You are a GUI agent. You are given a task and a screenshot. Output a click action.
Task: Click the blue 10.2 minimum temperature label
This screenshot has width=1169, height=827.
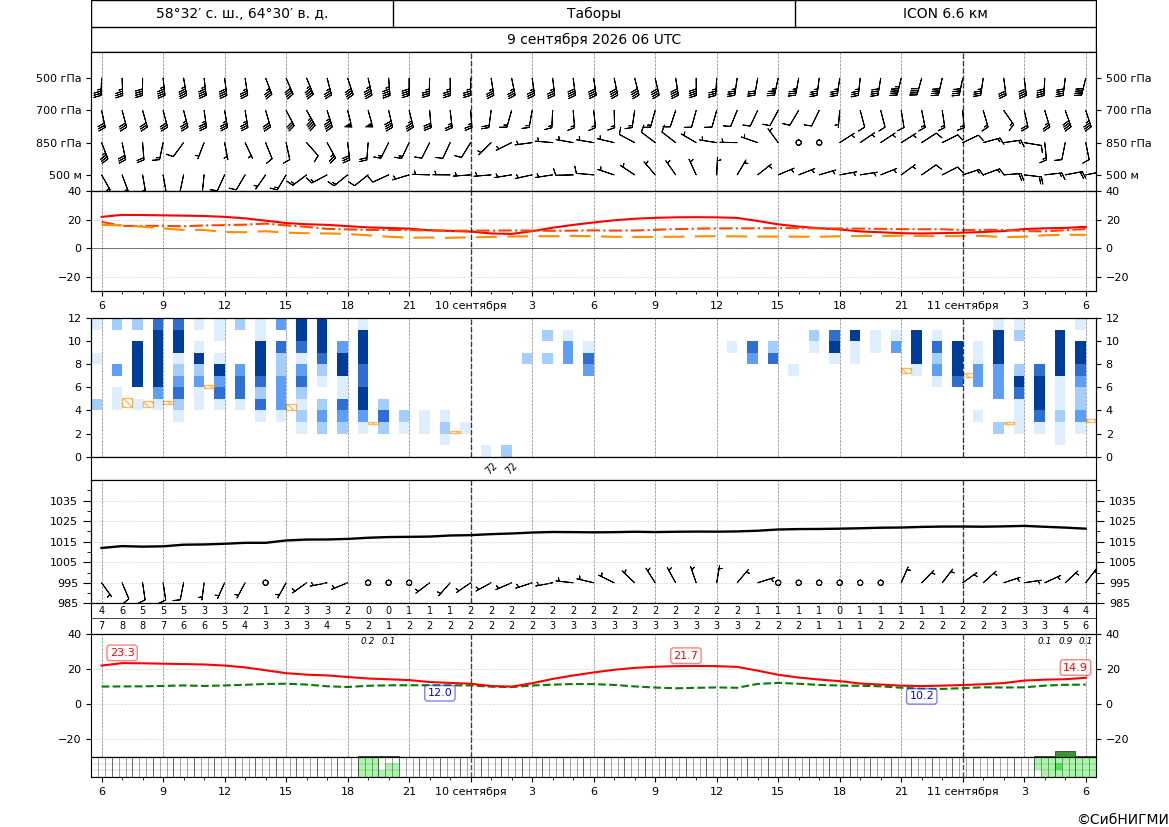[921, 696]
